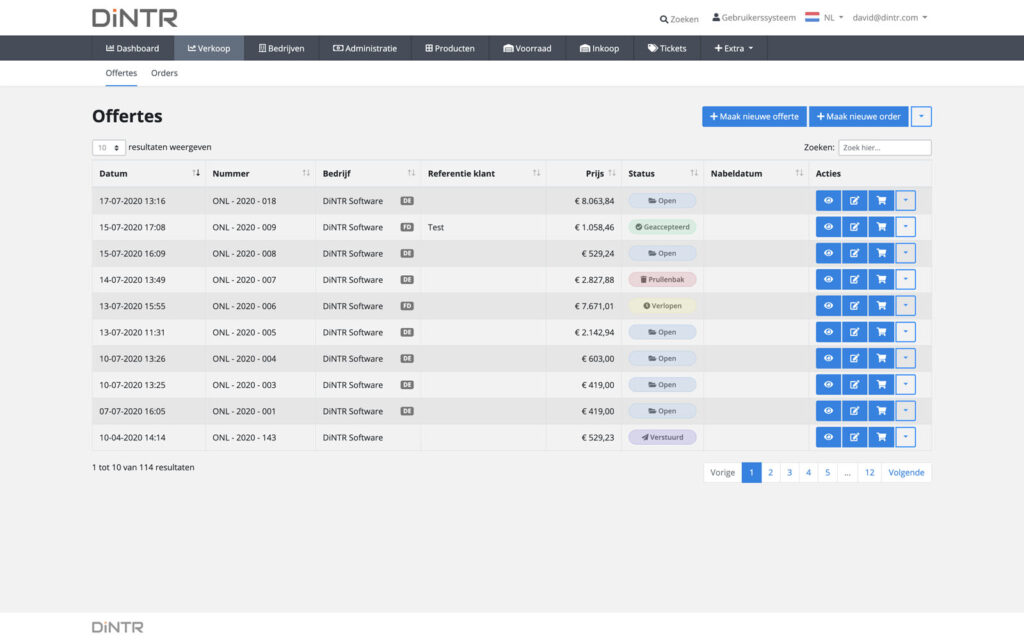This screenshot has height=640, width=1024.
Task: Click the edit icon for offer ONL - 2020 - 009
Action: tap(854, 227)
